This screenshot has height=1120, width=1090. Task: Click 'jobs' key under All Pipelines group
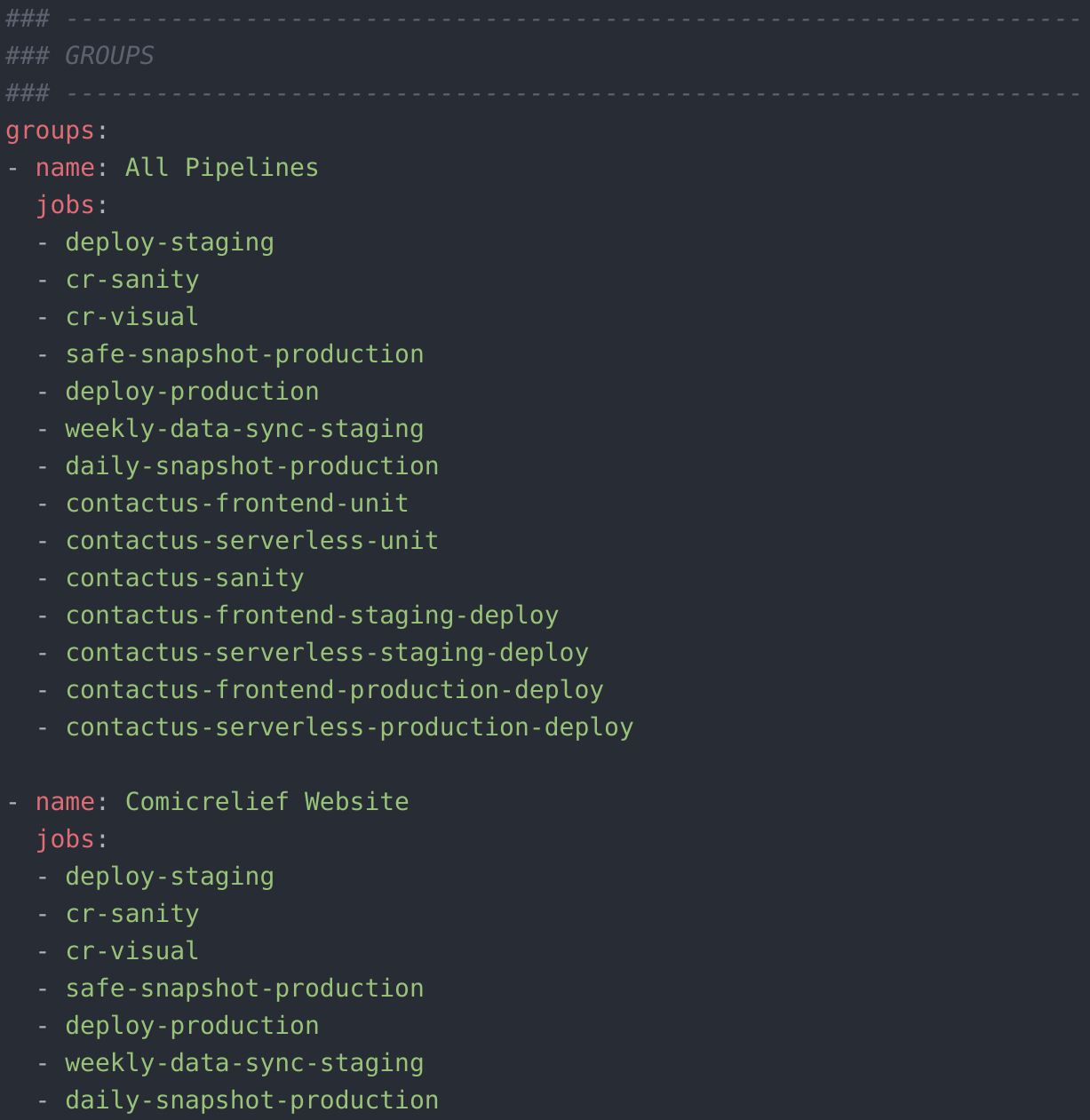pos(65,206)
